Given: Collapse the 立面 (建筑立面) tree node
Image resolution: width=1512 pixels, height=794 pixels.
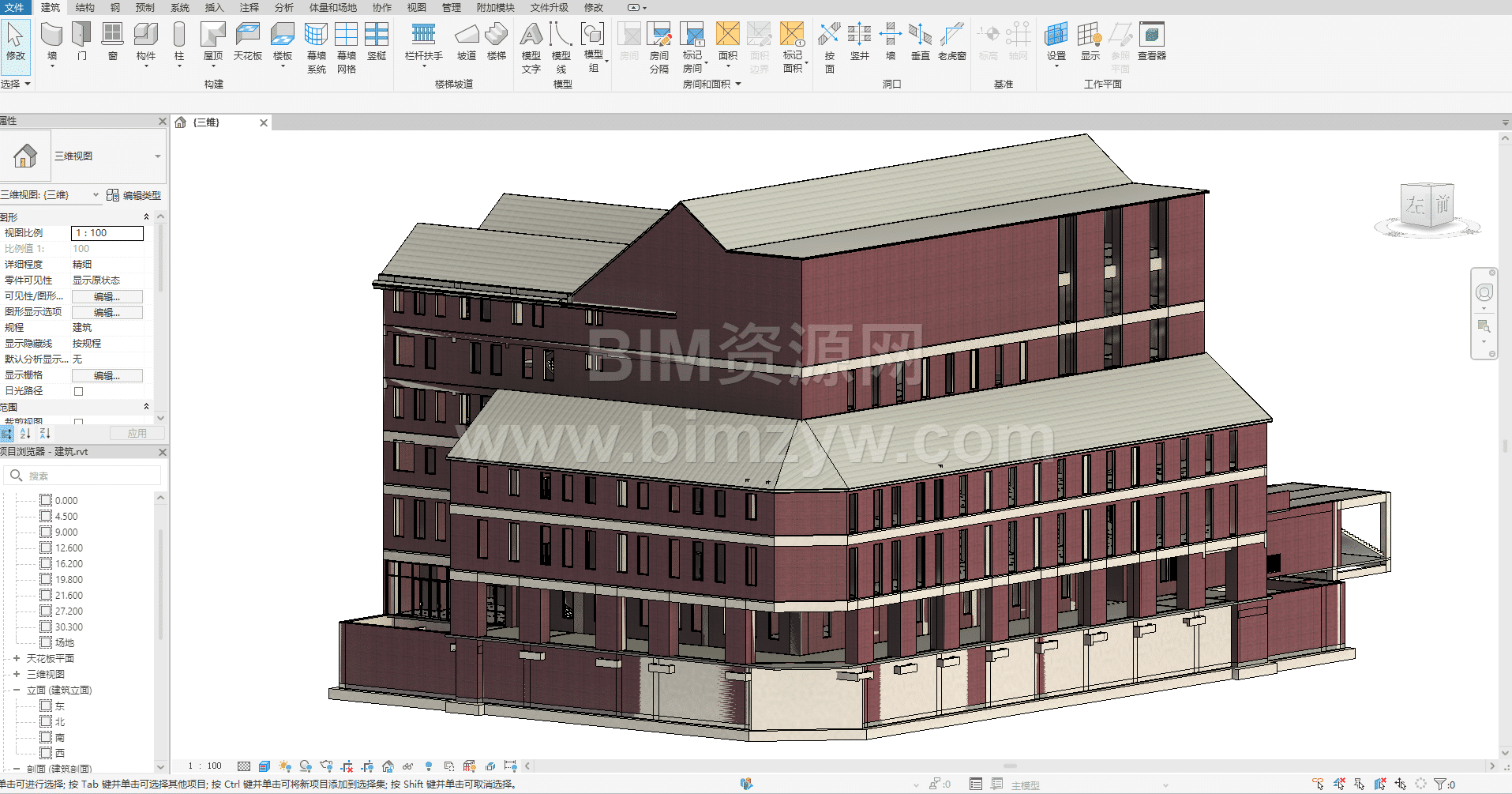Looking at the screenshot, I should tap(17, 690).
